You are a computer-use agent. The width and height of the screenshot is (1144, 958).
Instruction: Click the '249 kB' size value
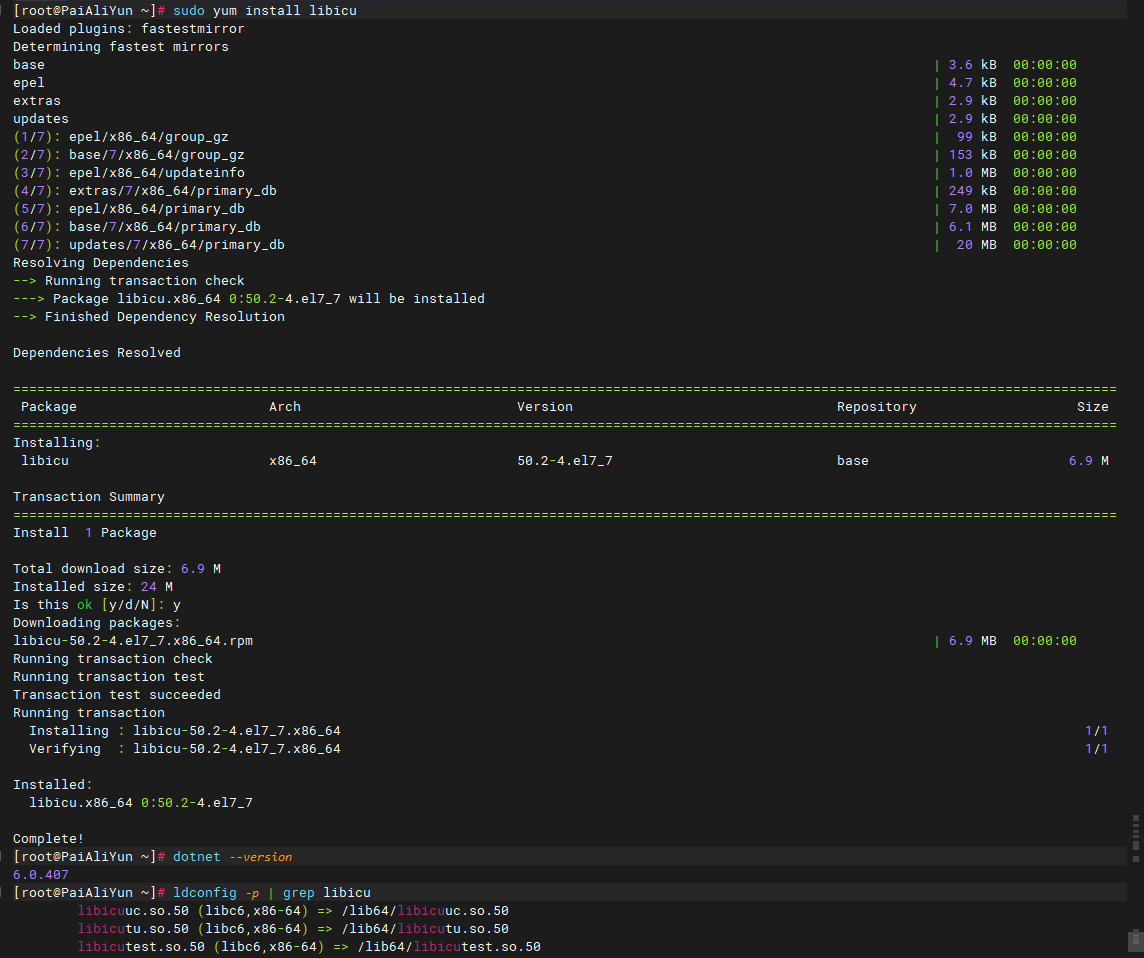pyautogui.click(x=973, y=190)
